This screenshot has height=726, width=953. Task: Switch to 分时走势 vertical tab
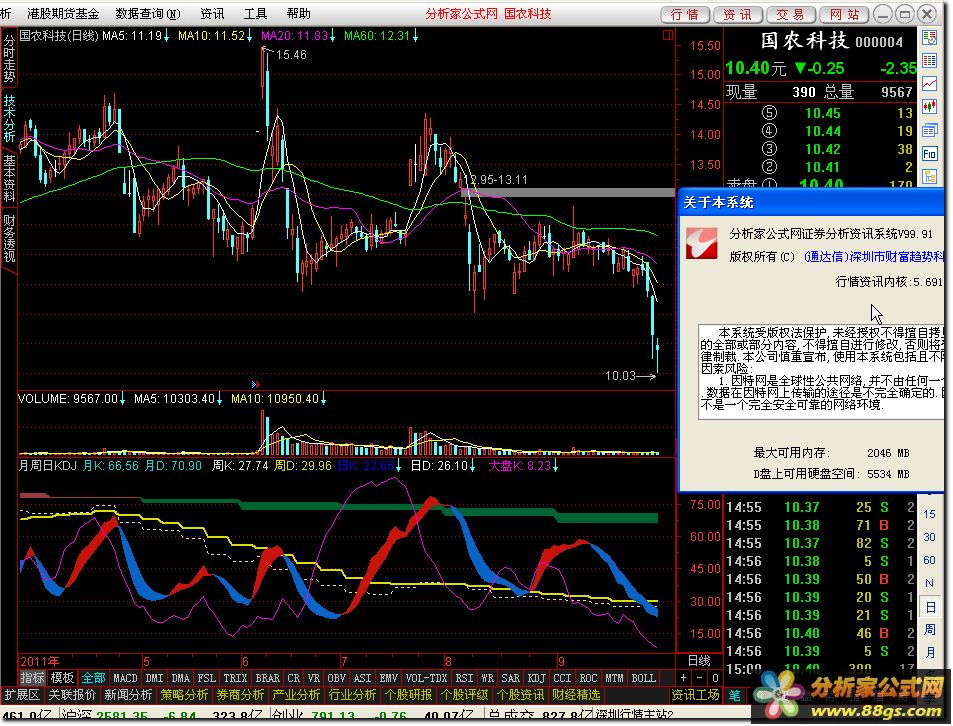click(9, 58)
